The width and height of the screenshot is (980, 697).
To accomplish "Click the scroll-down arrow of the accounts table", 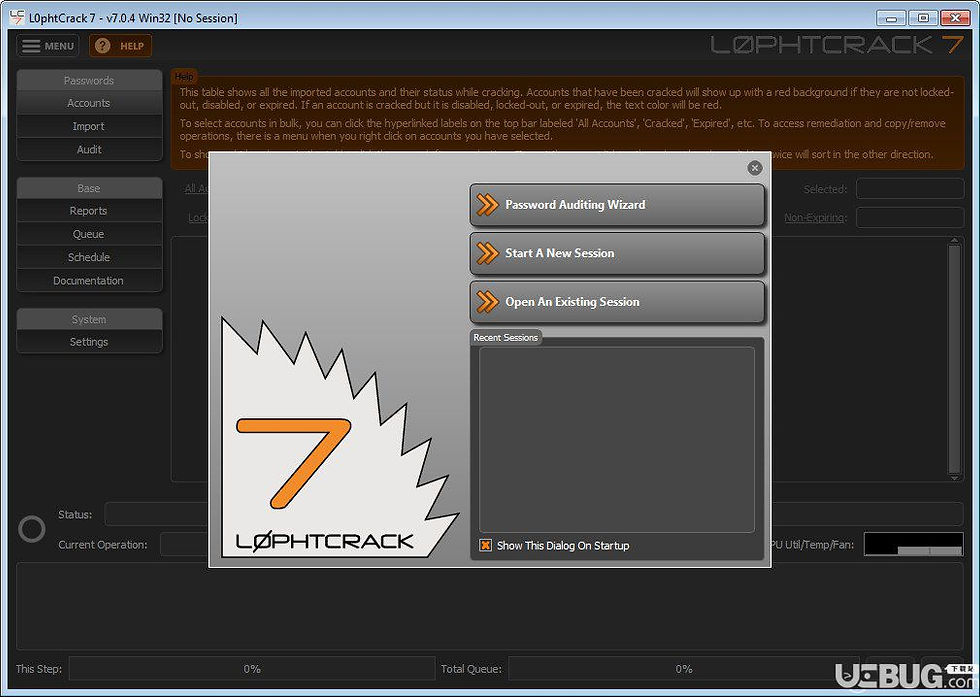I will coord(954,478).
